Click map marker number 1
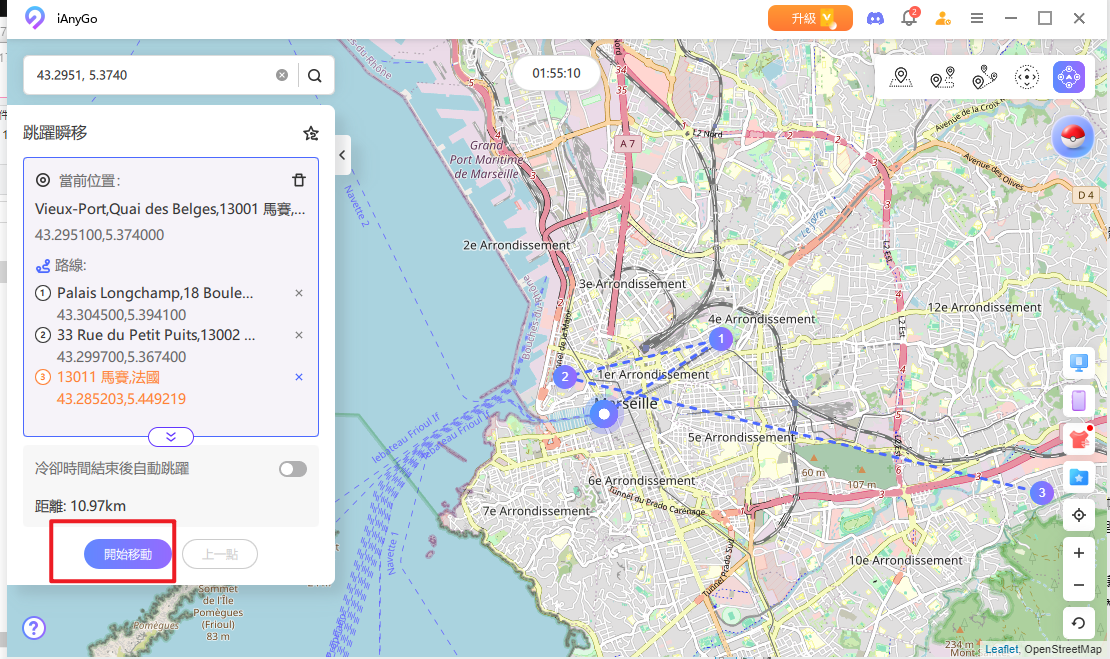This screenshot has width=1110, height=659. click(x=721, y=339)
